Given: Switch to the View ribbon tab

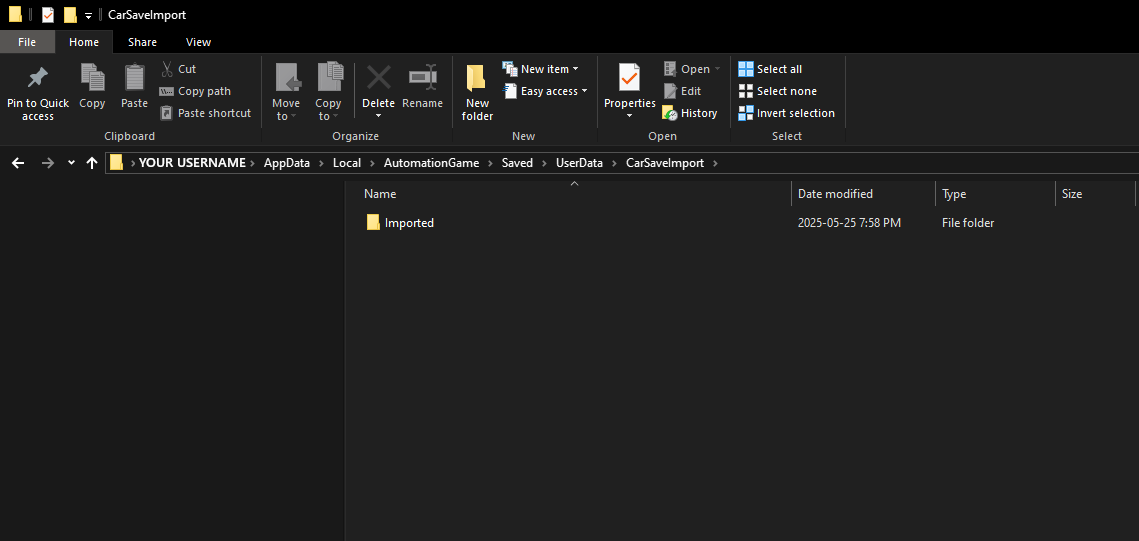Looking at the screenshot, I should tap(198, 42).
